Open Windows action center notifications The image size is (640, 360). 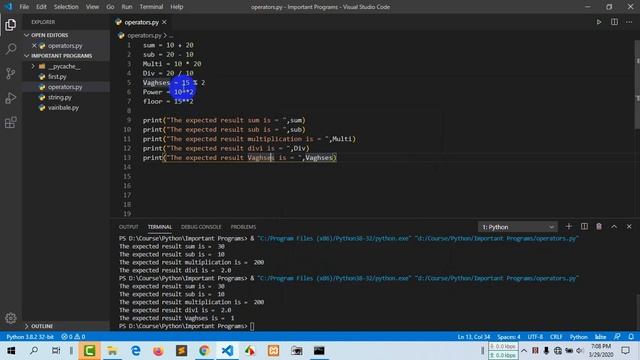625,351
